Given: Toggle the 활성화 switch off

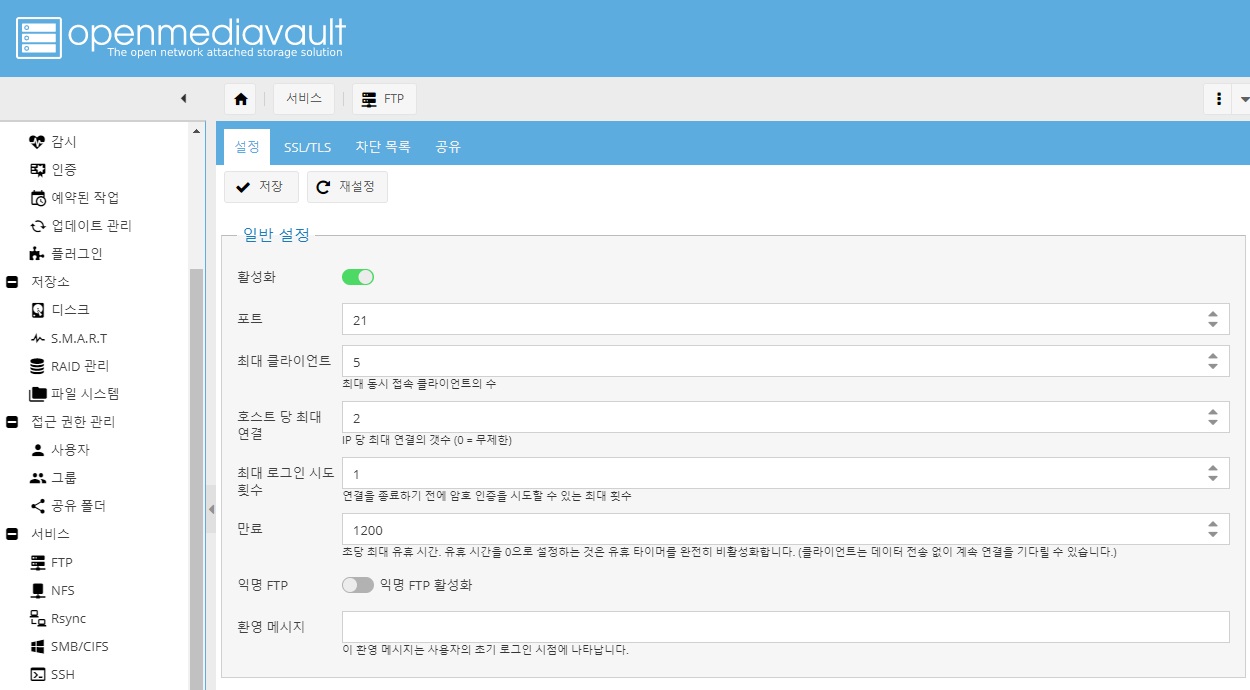Looking at the screenshot, I should (x=357, y=276).
